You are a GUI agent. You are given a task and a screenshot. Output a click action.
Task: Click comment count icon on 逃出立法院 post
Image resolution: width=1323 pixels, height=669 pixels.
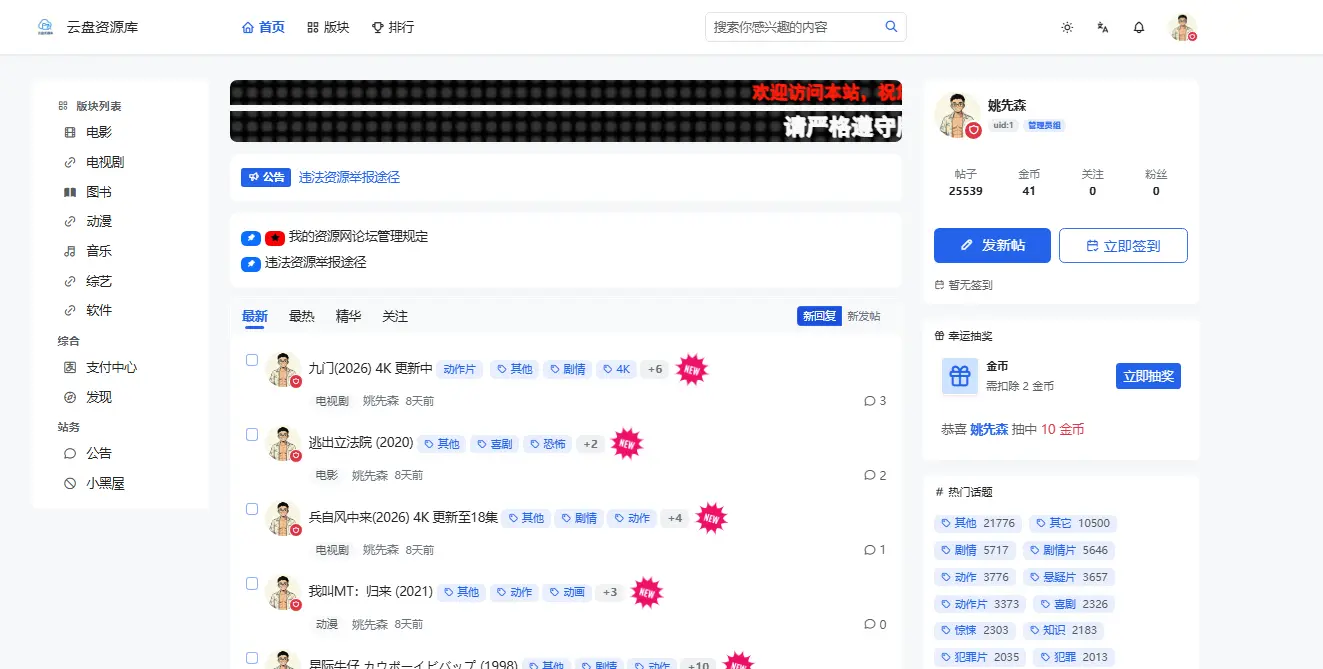[x=869, y=475]
